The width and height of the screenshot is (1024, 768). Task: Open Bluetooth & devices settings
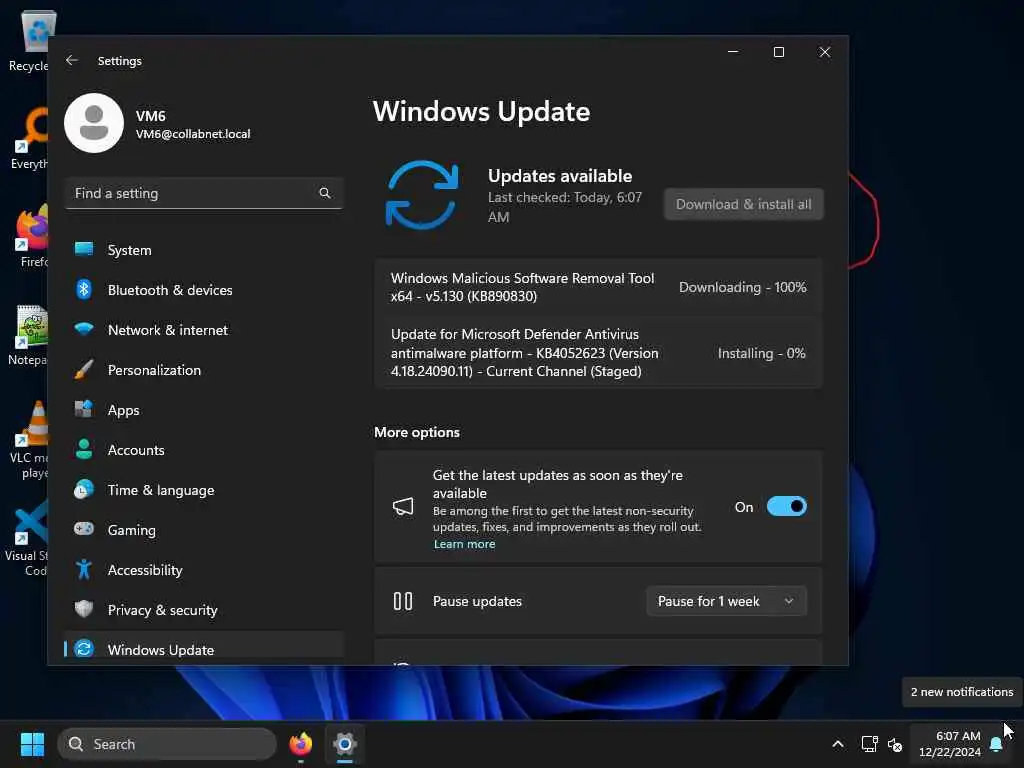coord(204,289)
